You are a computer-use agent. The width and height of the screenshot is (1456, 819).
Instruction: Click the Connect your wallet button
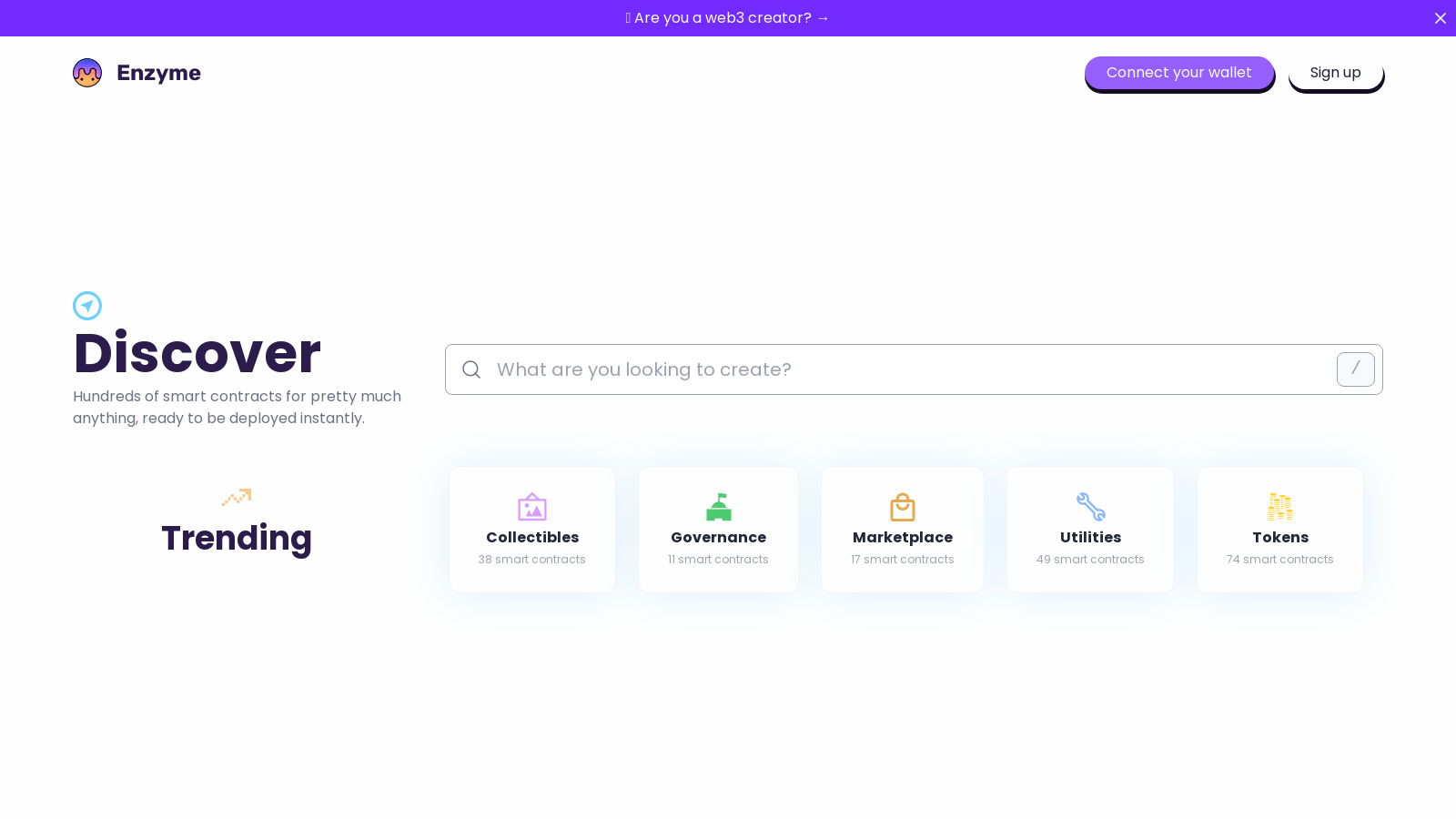coord(1178,73)
